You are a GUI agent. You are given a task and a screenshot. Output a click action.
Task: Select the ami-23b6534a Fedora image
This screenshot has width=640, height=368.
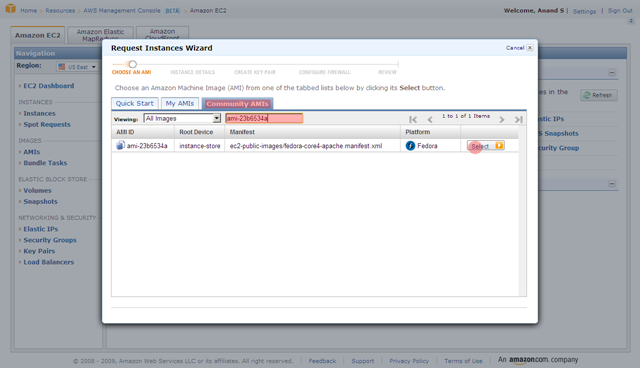pos(486,146)
